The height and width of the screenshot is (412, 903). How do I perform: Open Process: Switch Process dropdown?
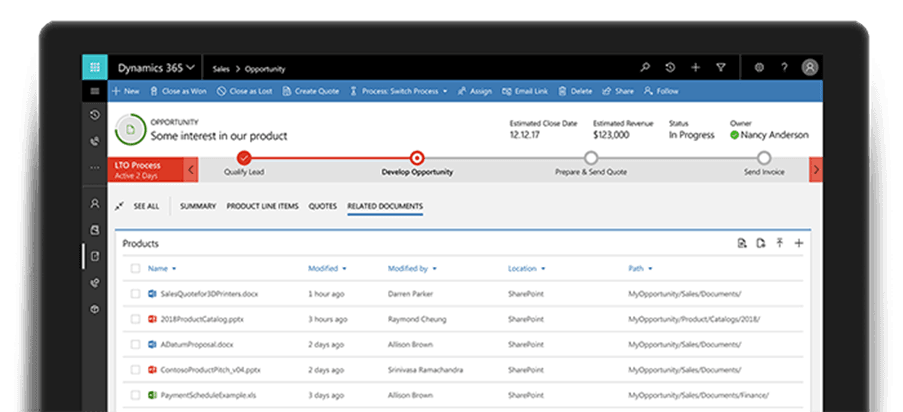(399, 91)
